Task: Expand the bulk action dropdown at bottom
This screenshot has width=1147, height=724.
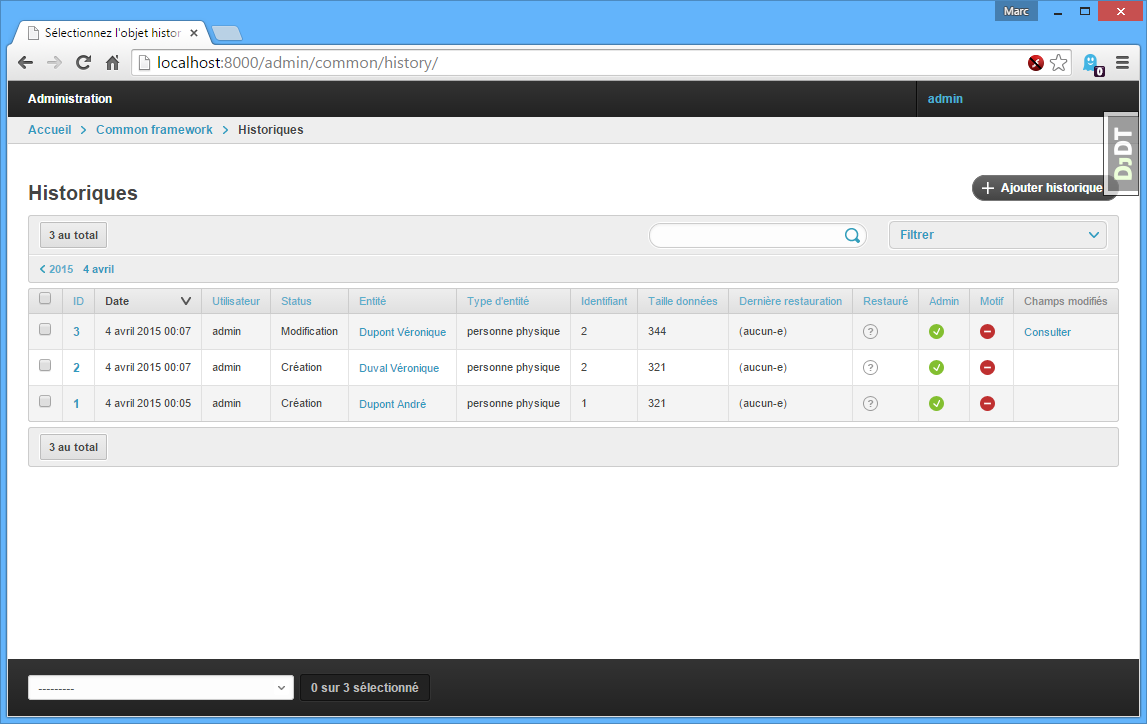Action: [x=160, y=688]
